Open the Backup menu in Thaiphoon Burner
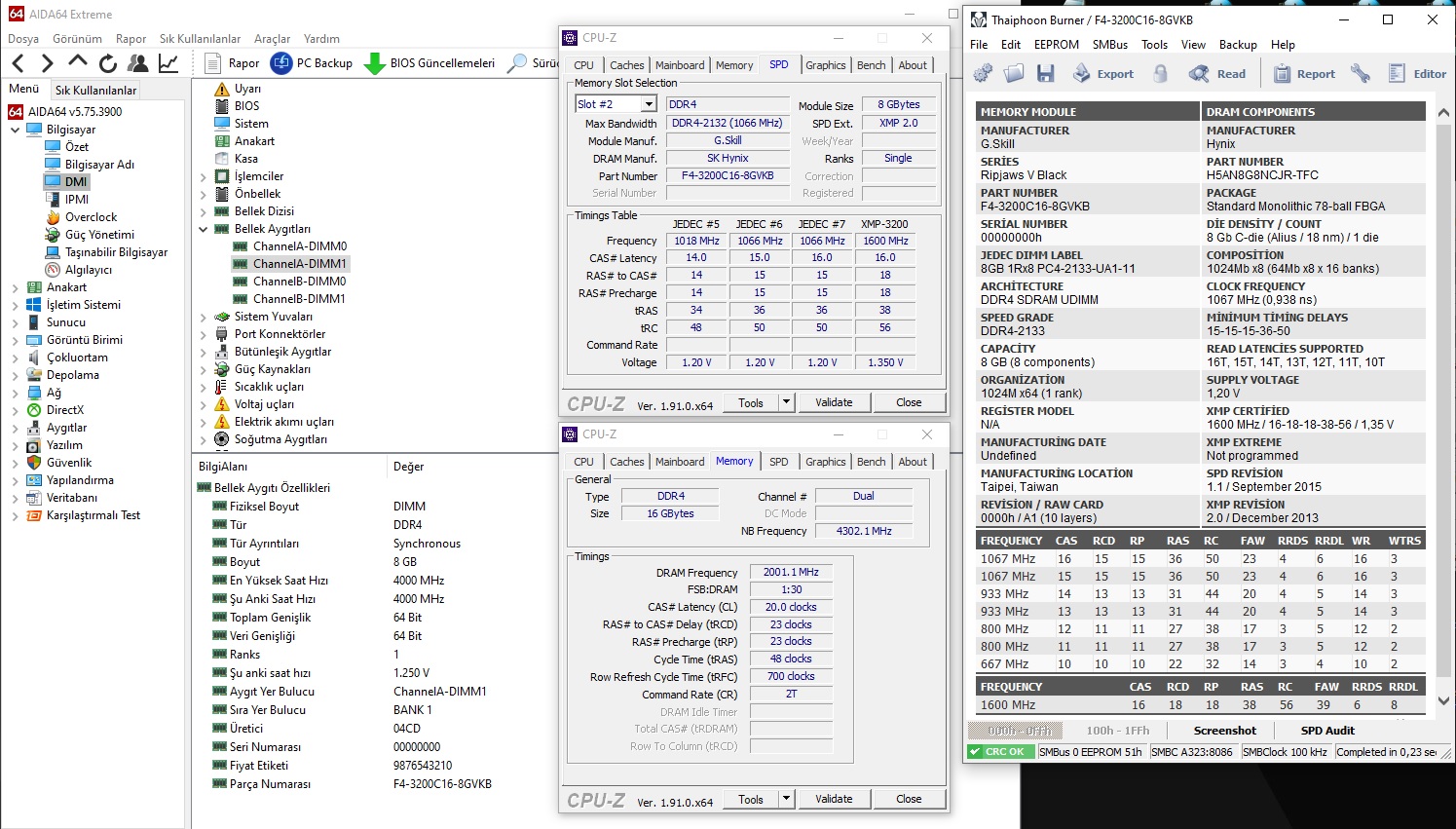 (x=1238, y=45)
